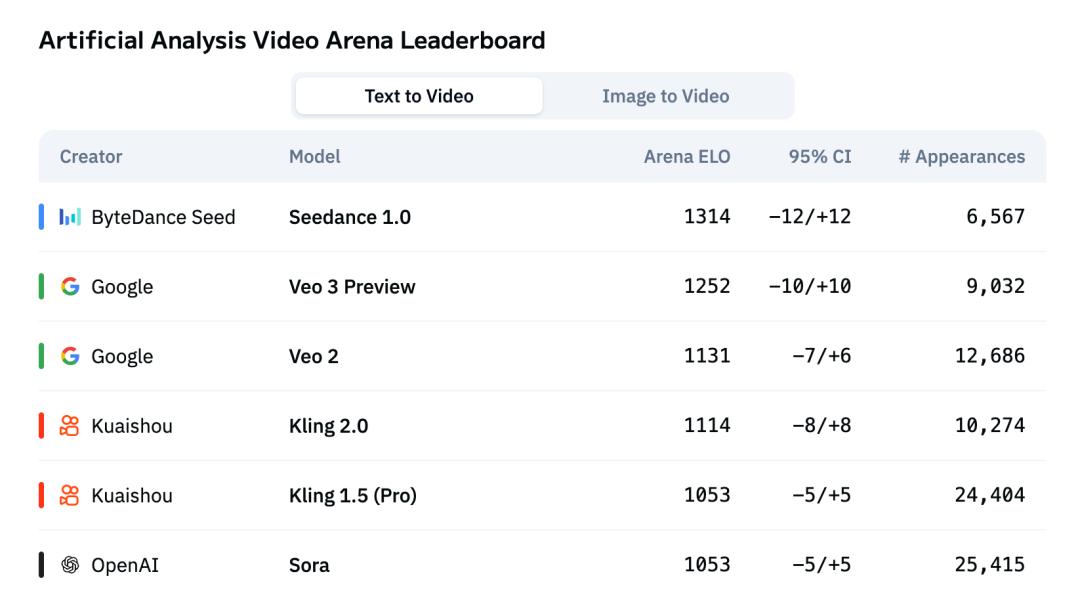Click the ByteDance Seed logo icon
The width and height of the screenshot is (1080, 591).
pos(70,217)
